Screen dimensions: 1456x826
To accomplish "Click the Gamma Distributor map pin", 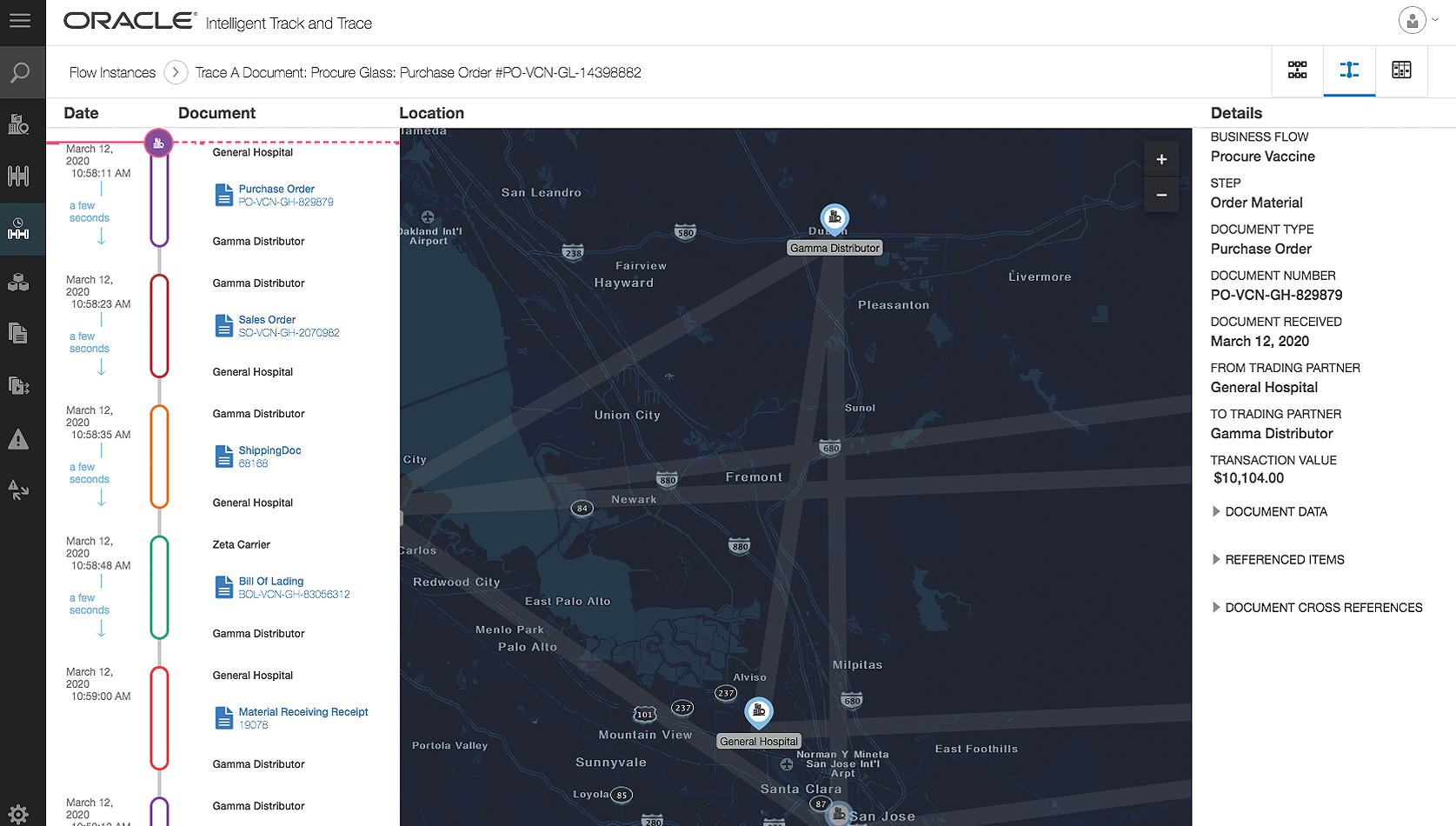I will (x=834, y=218).
